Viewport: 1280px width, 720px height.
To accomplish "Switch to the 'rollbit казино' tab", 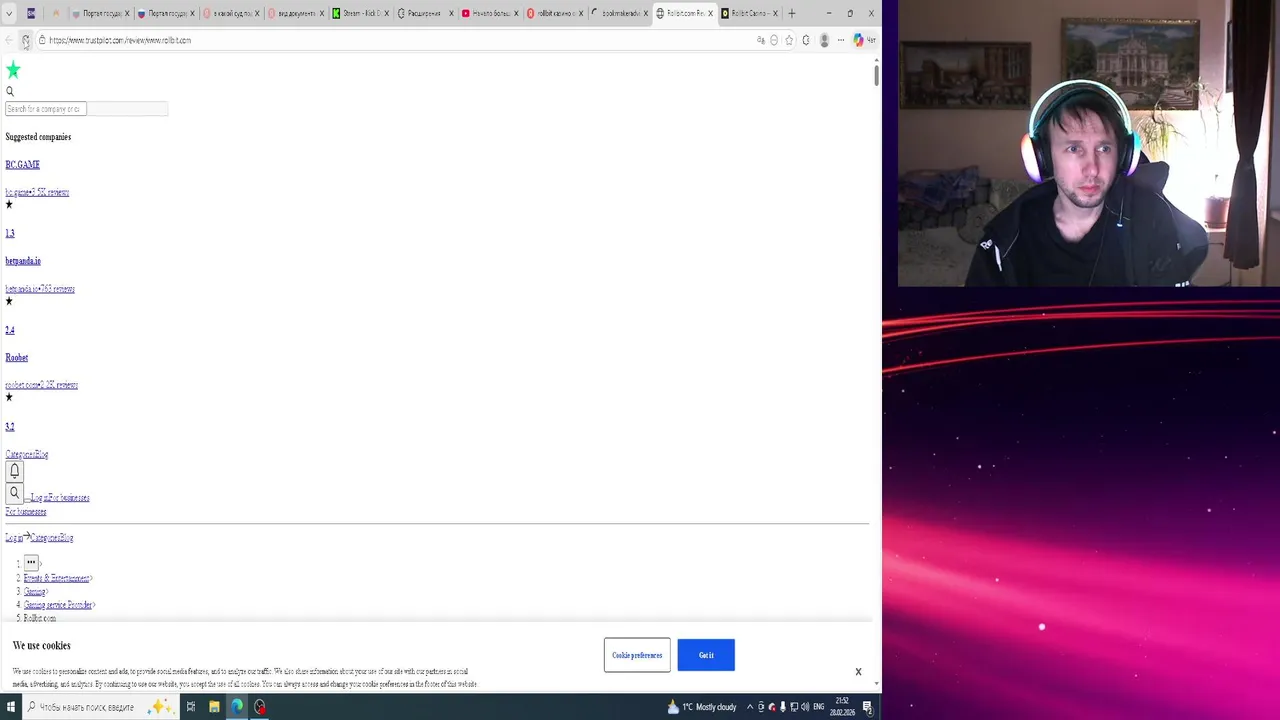I will [554, 13].
